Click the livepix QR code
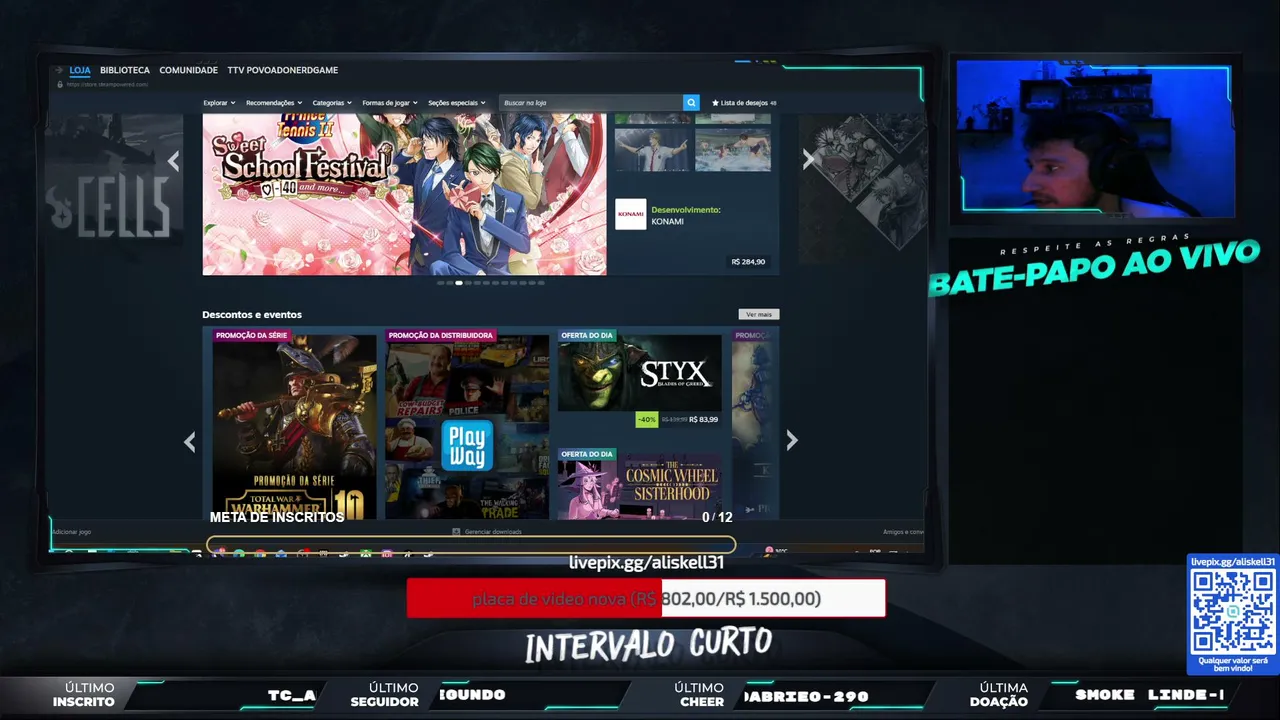The width and height of the screenshot is (1280, 720). pyautogui.click(x=1232, y=611)
